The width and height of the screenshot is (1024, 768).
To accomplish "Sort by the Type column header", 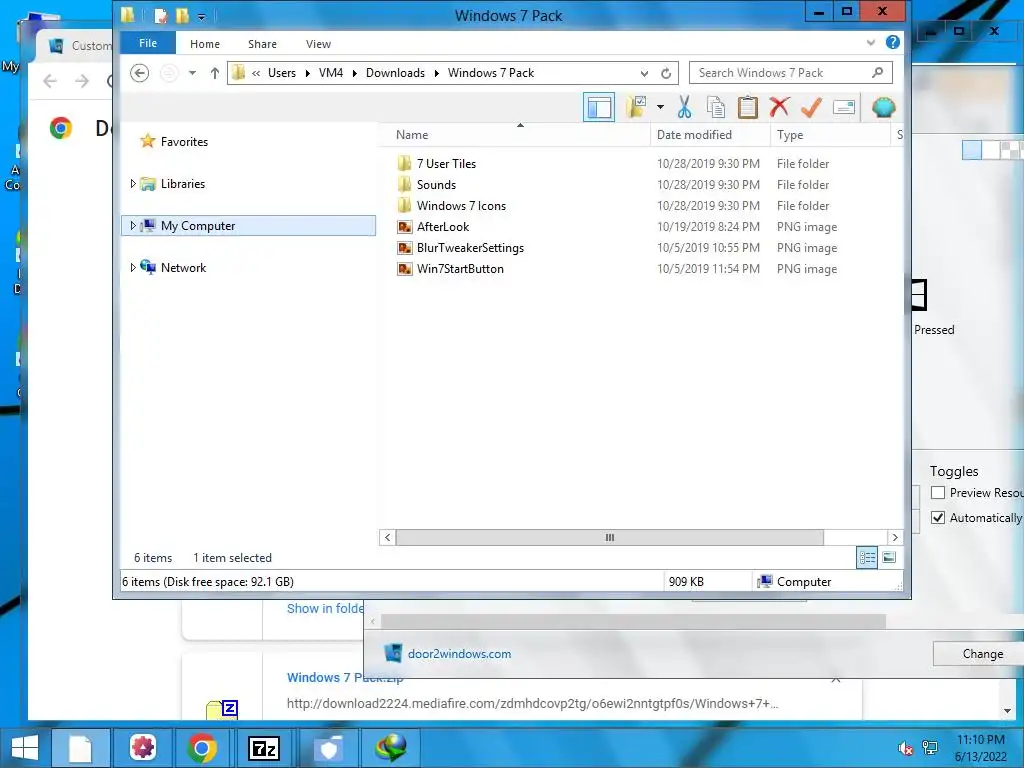I will pos(790,135).
